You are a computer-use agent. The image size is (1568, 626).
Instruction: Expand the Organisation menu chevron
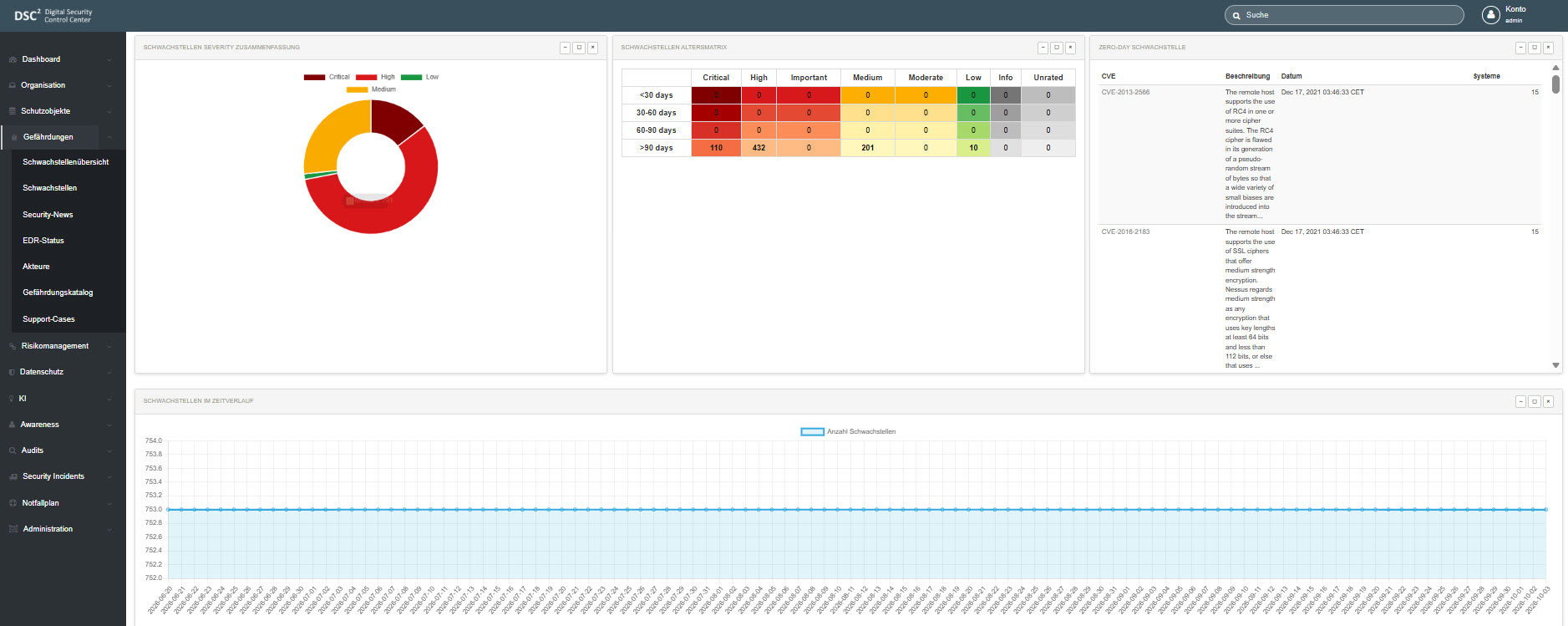pos(109,86)
